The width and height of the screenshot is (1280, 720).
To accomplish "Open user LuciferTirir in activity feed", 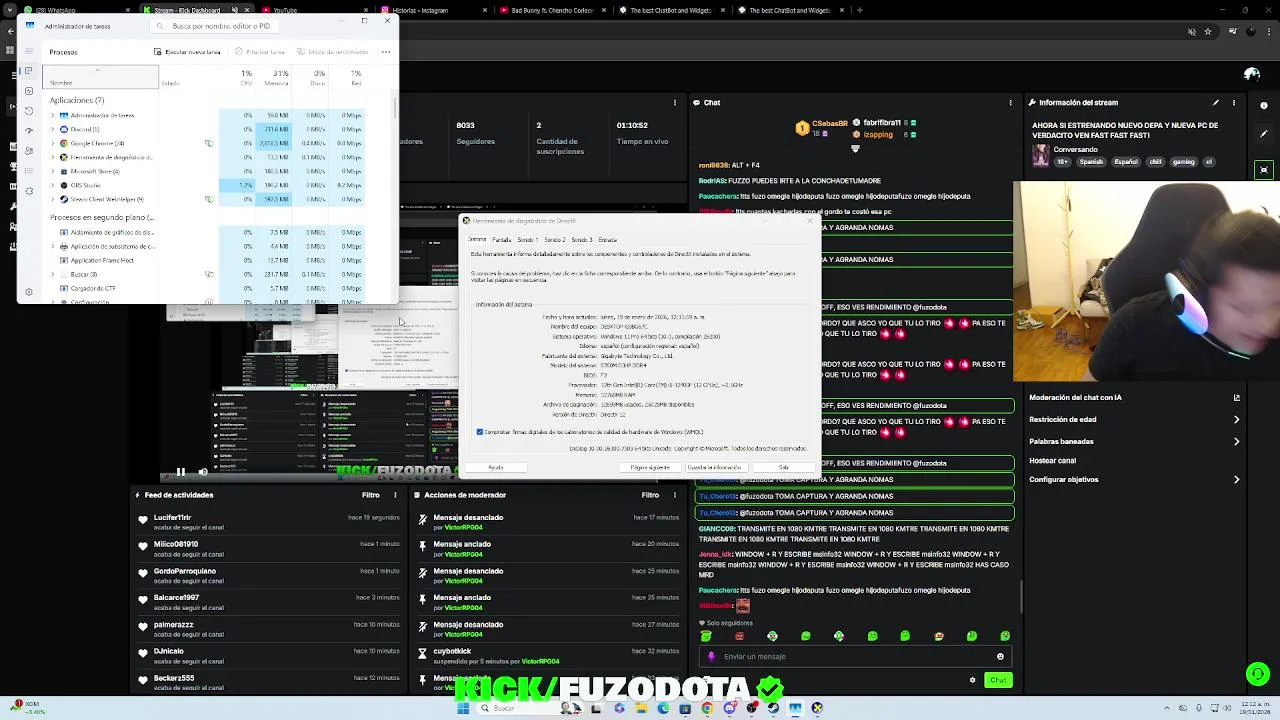I will coord(172,518).
